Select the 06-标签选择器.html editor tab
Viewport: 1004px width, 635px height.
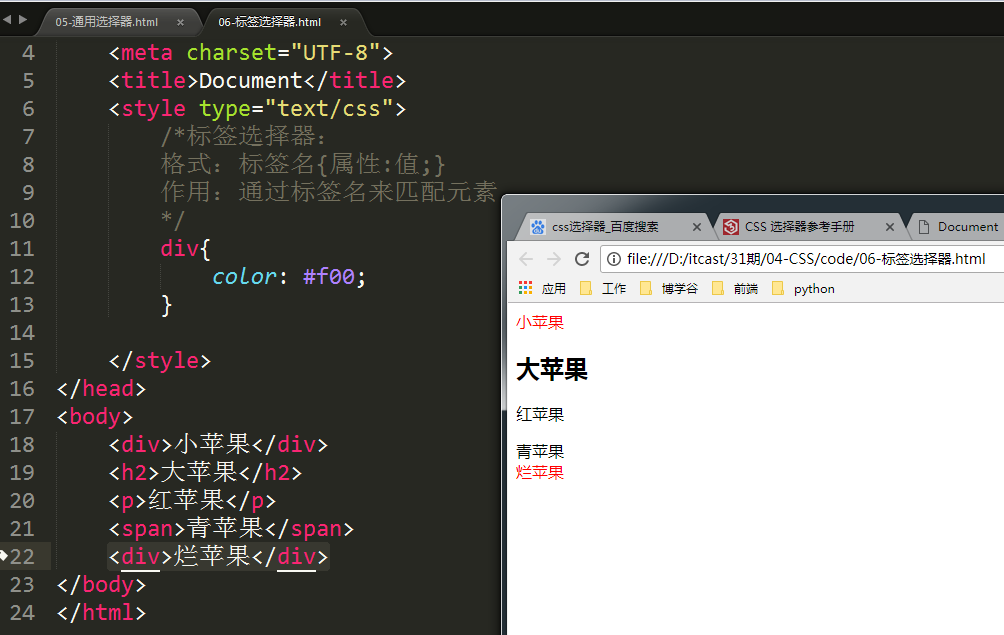coord(270,22)
